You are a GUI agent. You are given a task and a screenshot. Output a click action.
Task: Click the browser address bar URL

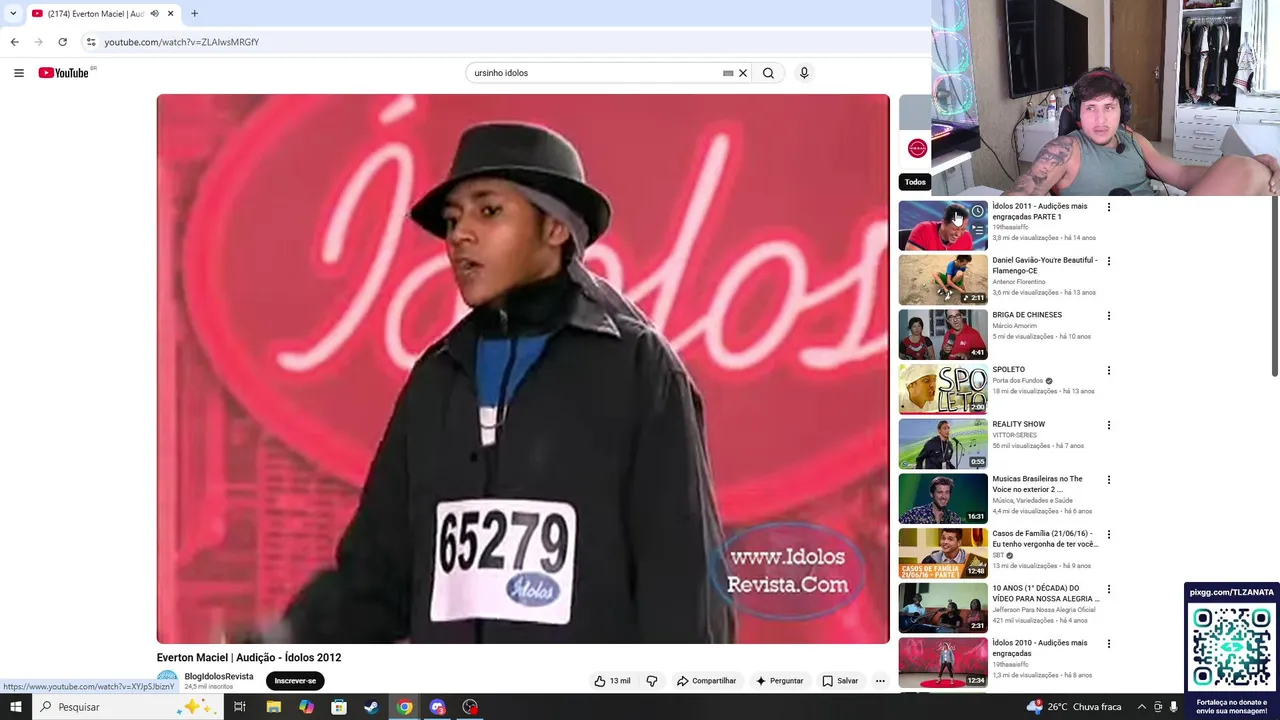tap(181, 42)
